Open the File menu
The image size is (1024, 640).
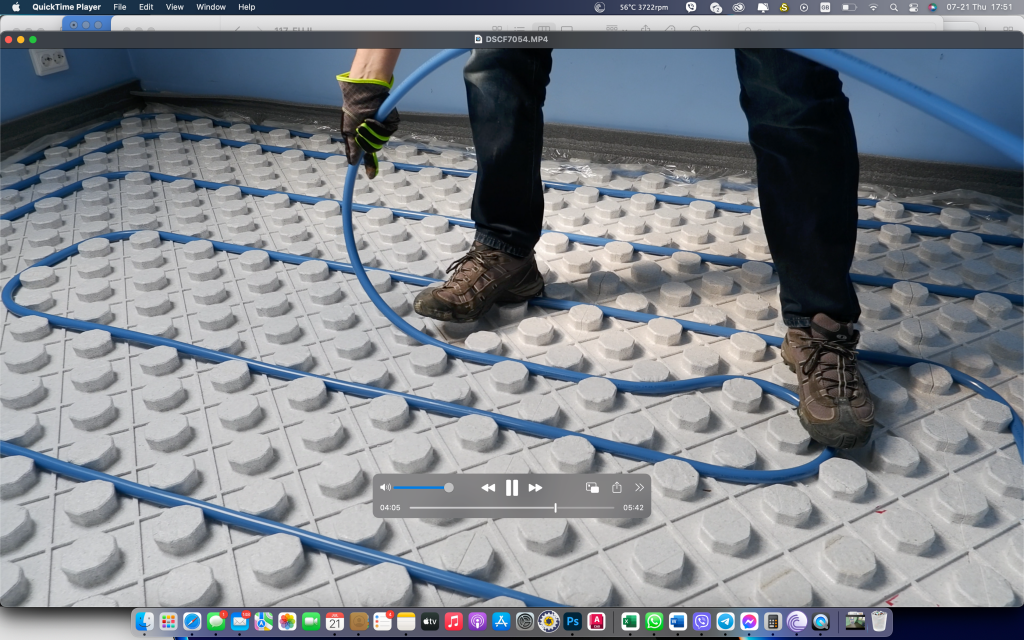pos(120,7)
